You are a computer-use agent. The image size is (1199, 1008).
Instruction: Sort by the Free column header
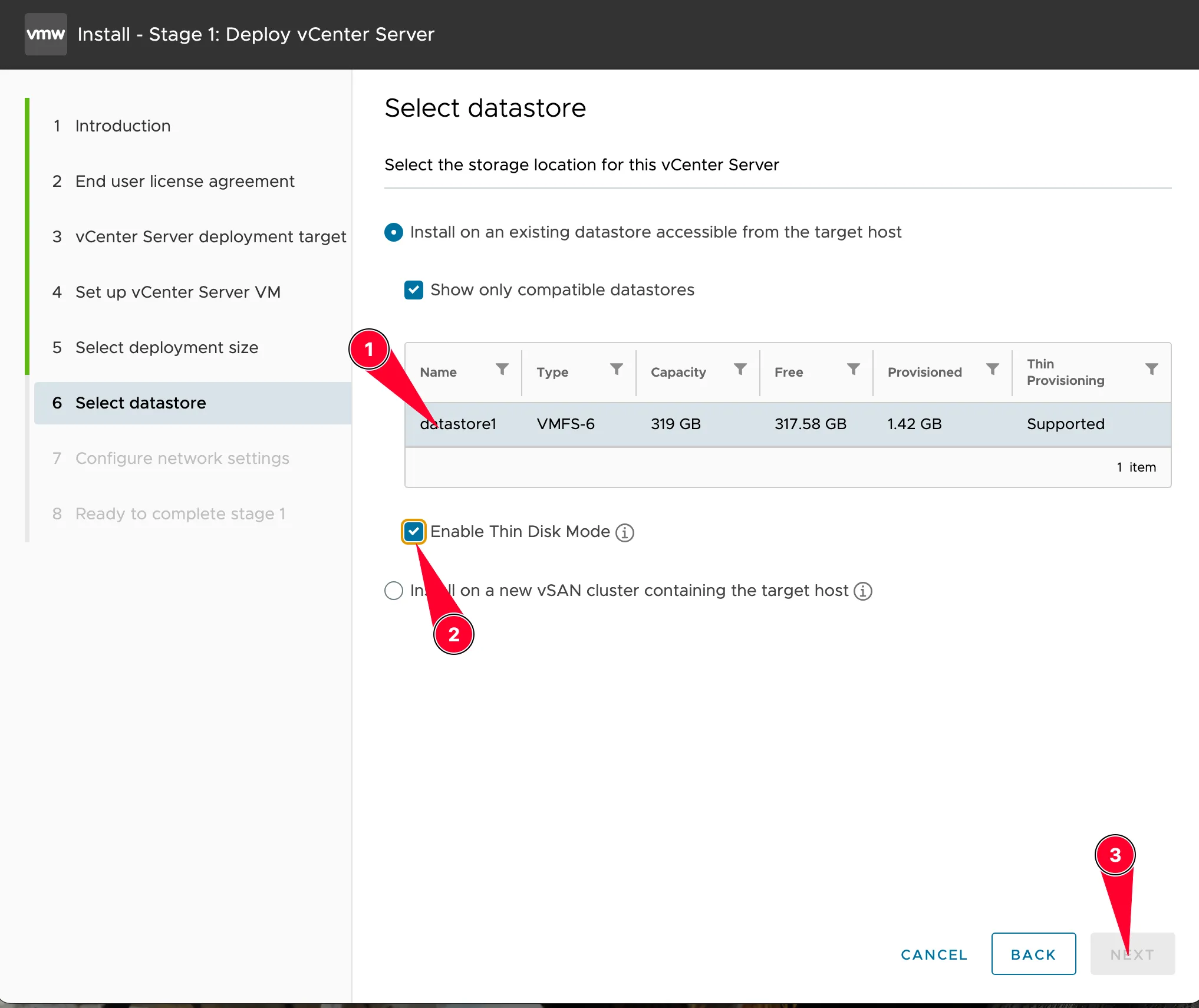coord(789,373)
